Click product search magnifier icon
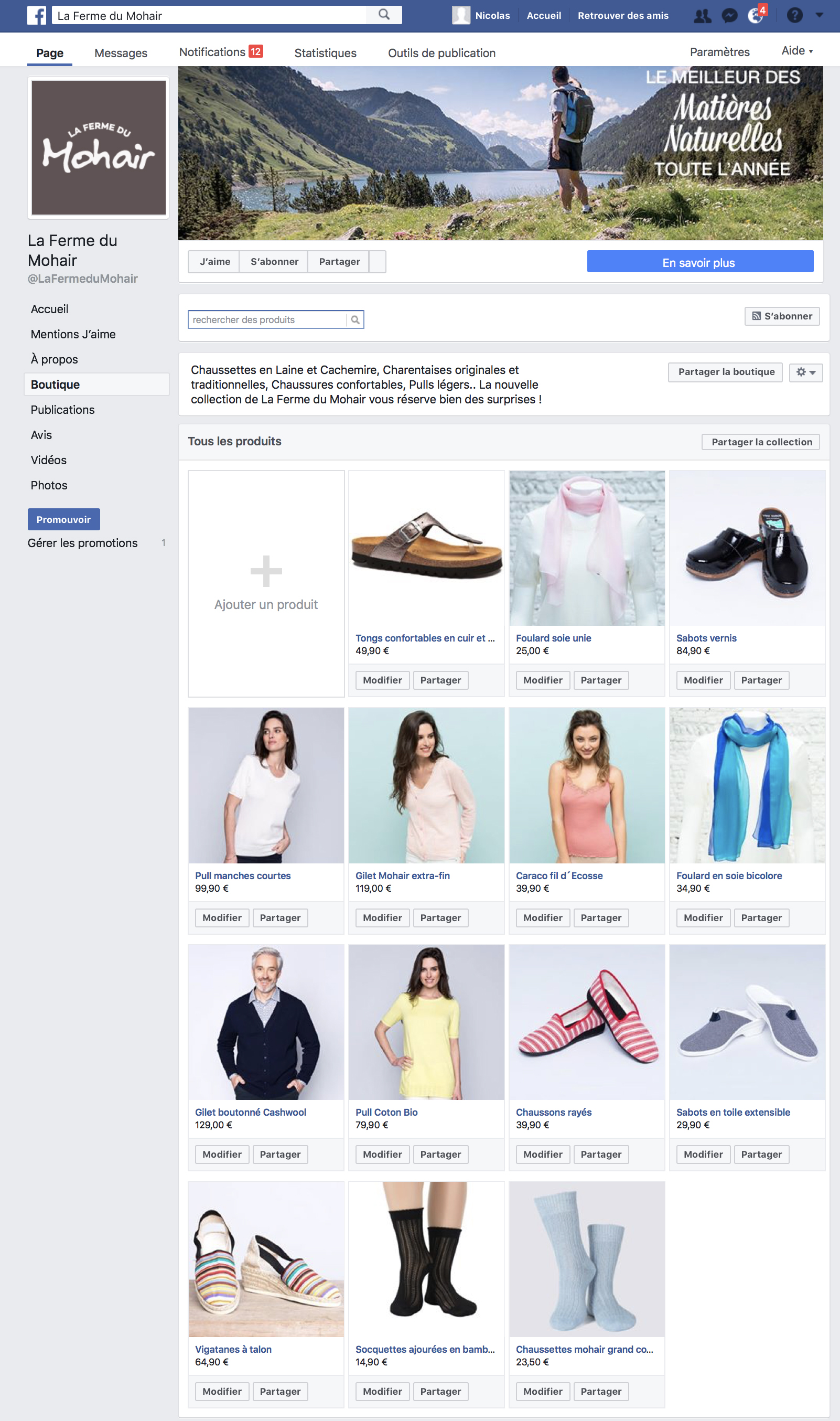The image size is (840, 1421). [x=355, y=320]
